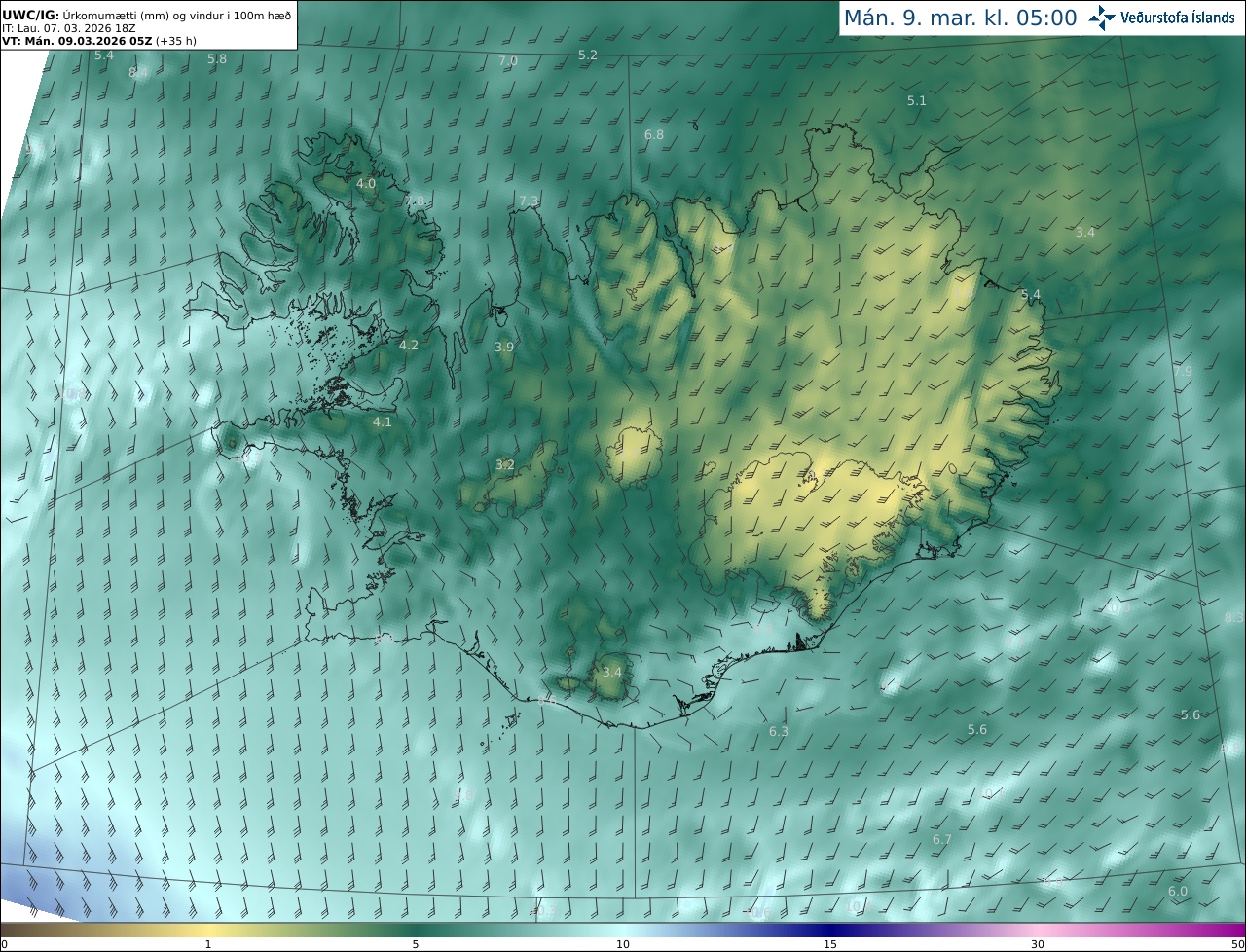Click the 4.1 value on the map
The image size is (1246, 952).
coord(383,421)
